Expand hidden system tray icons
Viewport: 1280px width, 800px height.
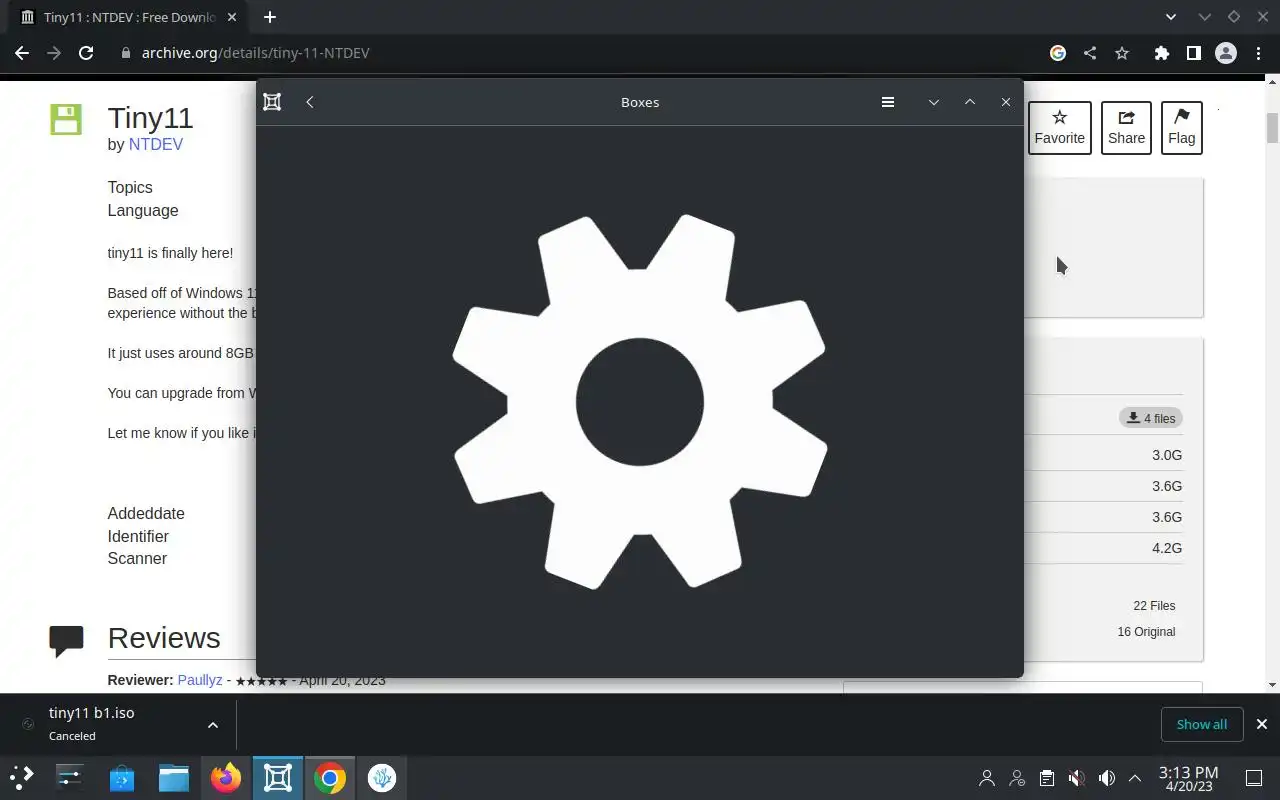[1135, 777]
